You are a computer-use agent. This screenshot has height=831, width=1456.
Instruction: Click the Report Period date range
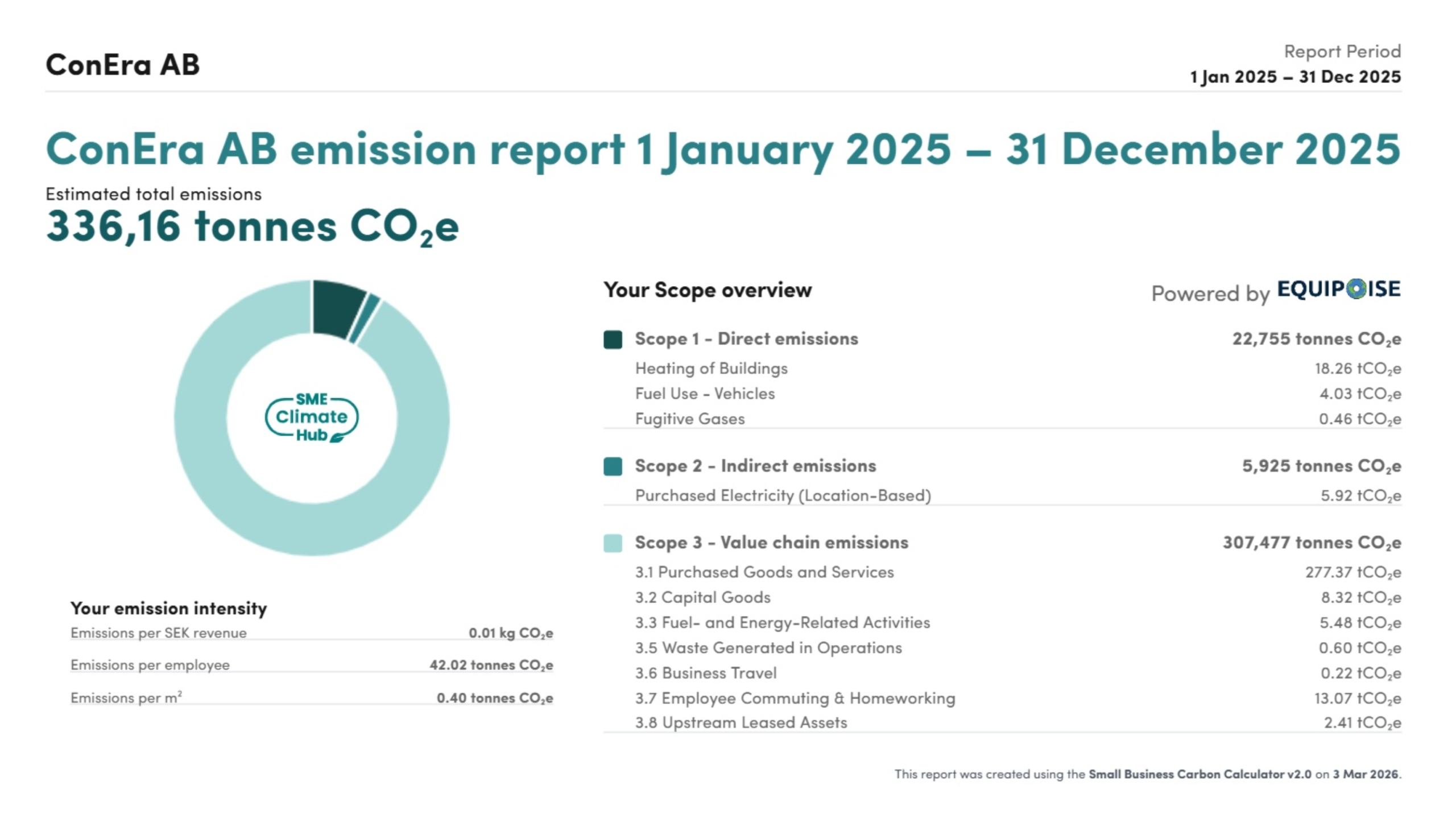tap(1294, 77)
